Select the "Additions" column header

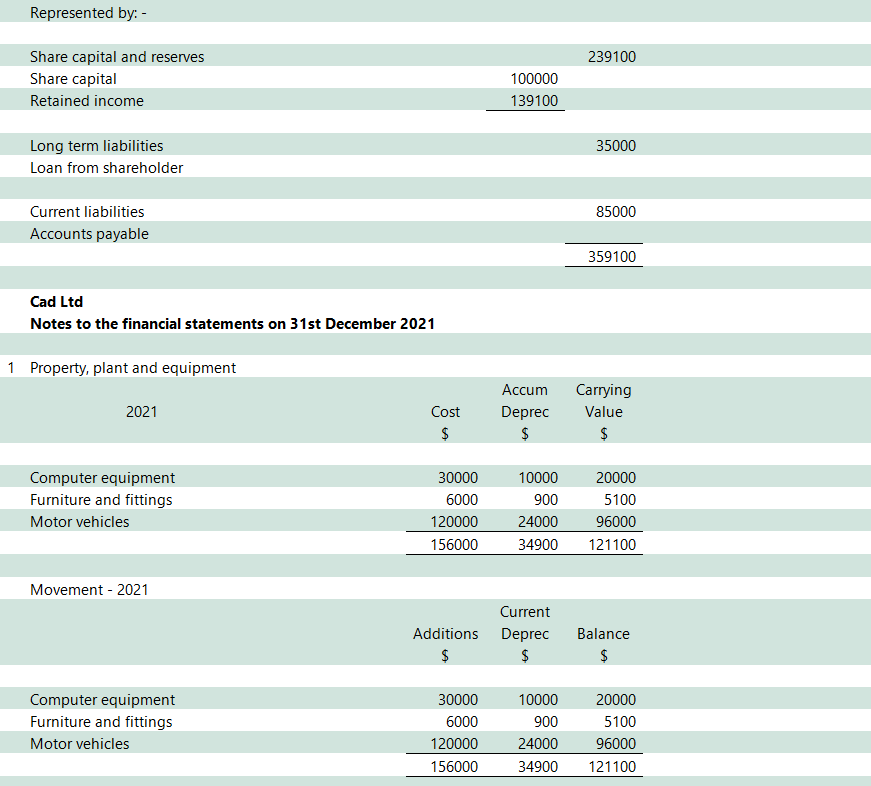click(x=445, y=634)
